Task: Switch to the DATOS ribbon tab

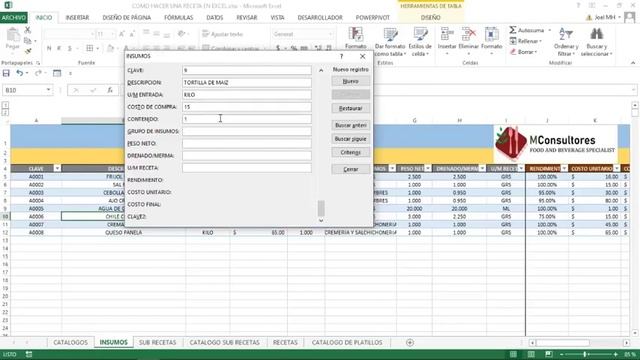Action: click(215, 18)
